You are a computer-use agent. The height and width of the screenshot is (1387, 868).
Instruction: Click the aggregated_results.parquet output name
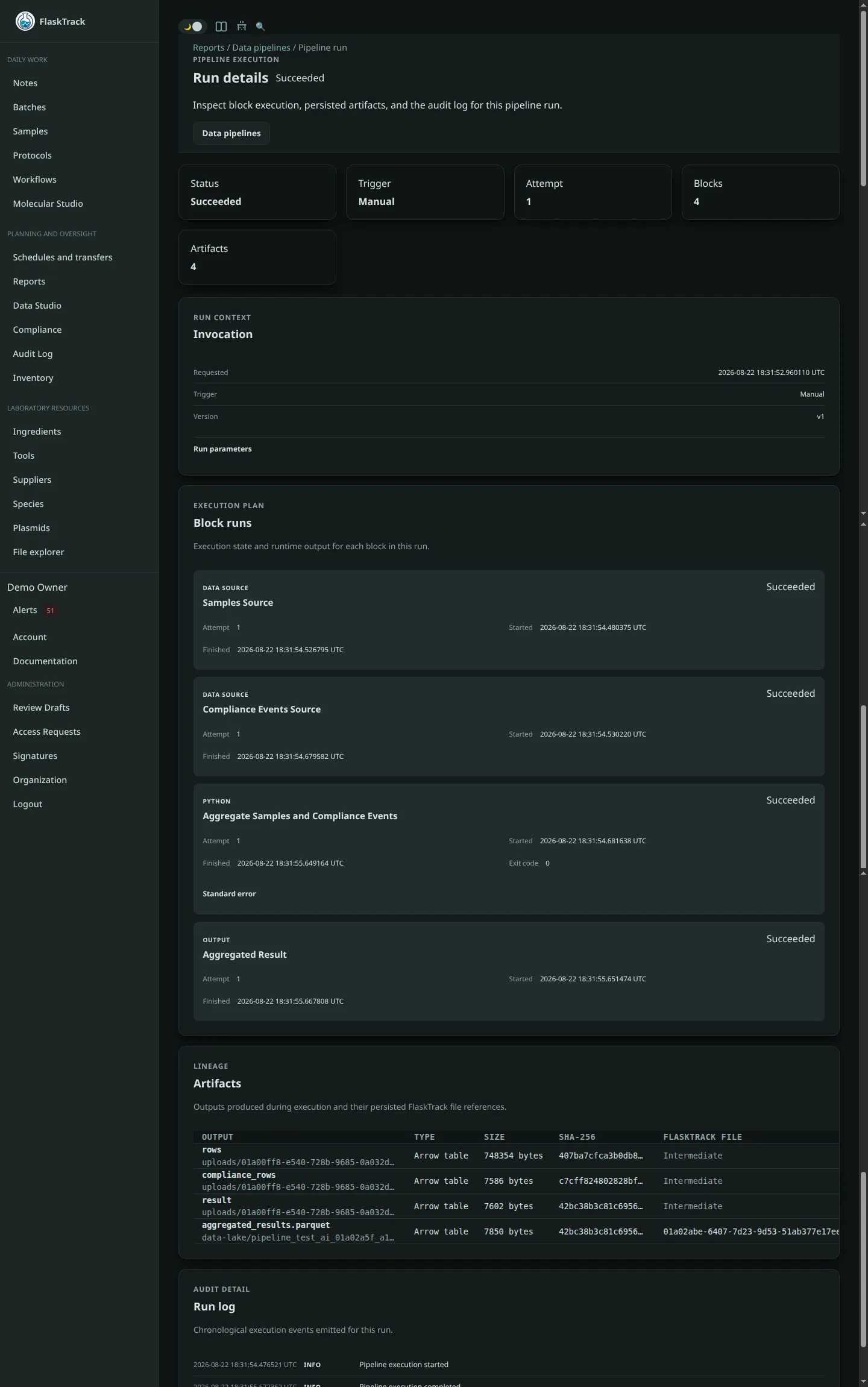[x=266, y=1225]
